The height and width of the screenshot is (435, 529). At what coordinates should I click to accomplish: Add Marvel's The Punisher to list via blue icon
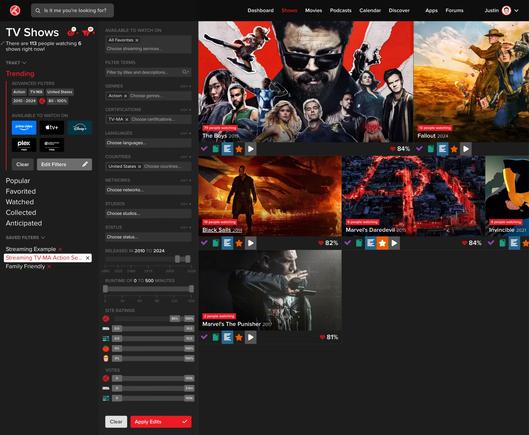[227, 337]
